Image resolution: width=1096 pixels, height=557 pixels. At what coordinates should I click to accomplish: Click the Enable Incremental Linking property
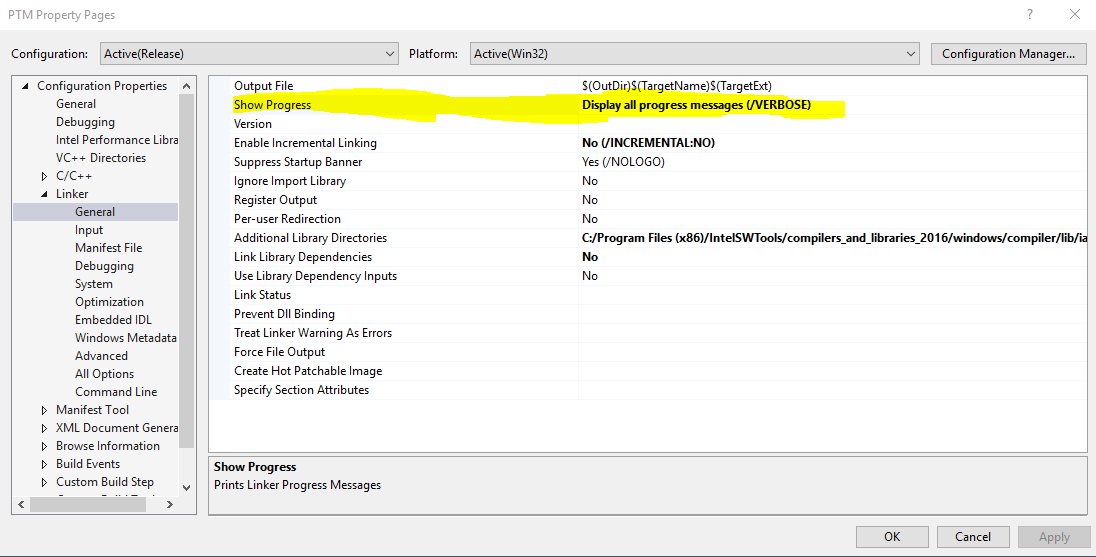click(x=305, y=143)
